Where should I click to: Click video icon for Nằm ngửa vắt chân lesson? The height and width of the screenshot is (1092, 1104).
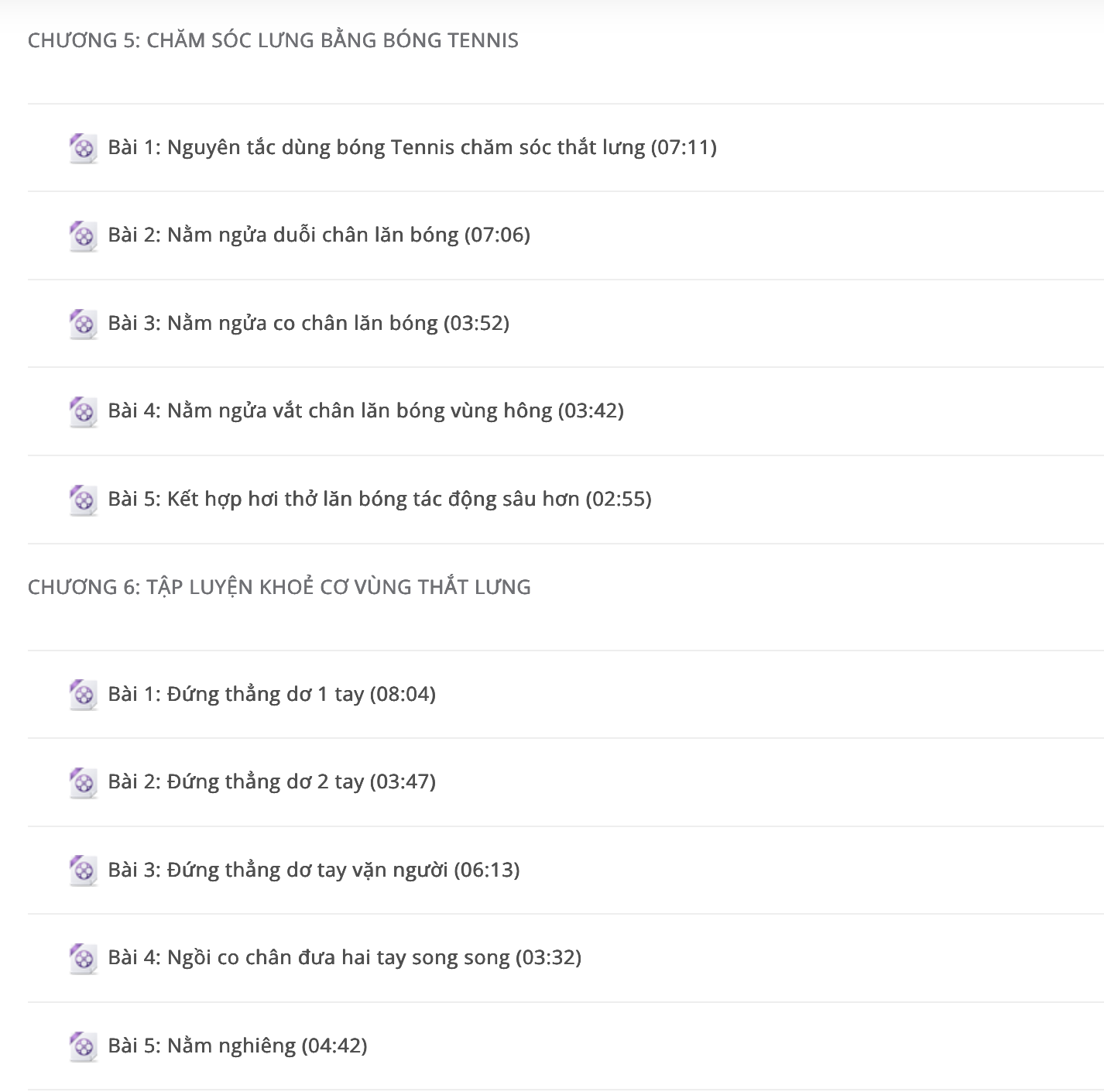83,411
